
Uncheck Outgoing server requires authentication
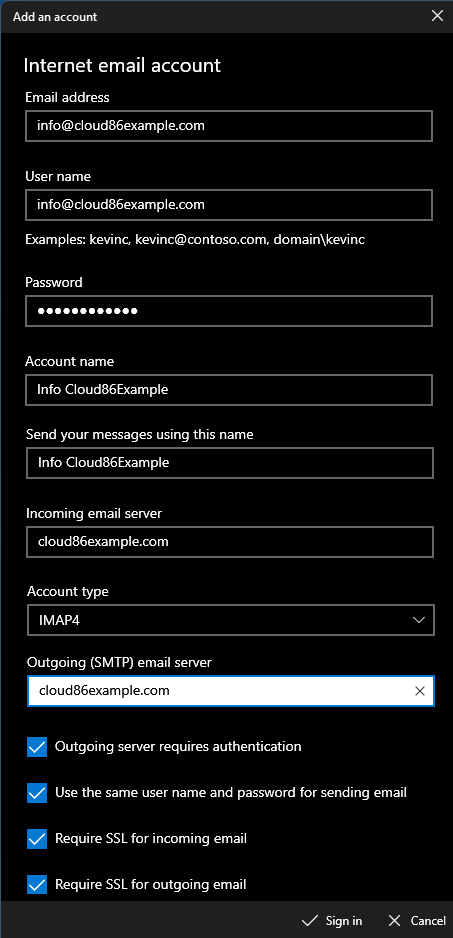pyautogui.click(x=37, y=747)
